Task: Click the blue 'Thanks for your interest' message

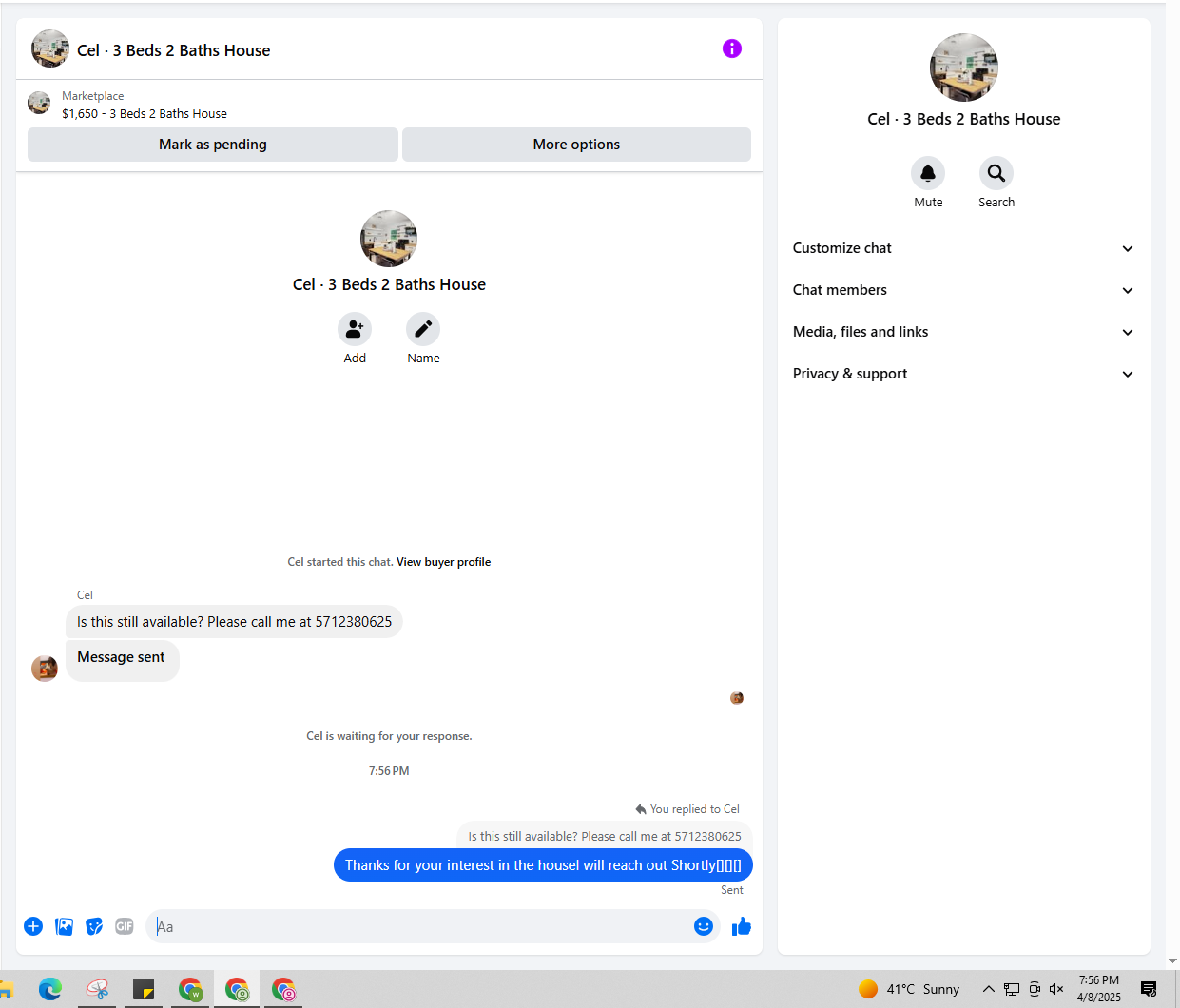Action: coord(543,865)
